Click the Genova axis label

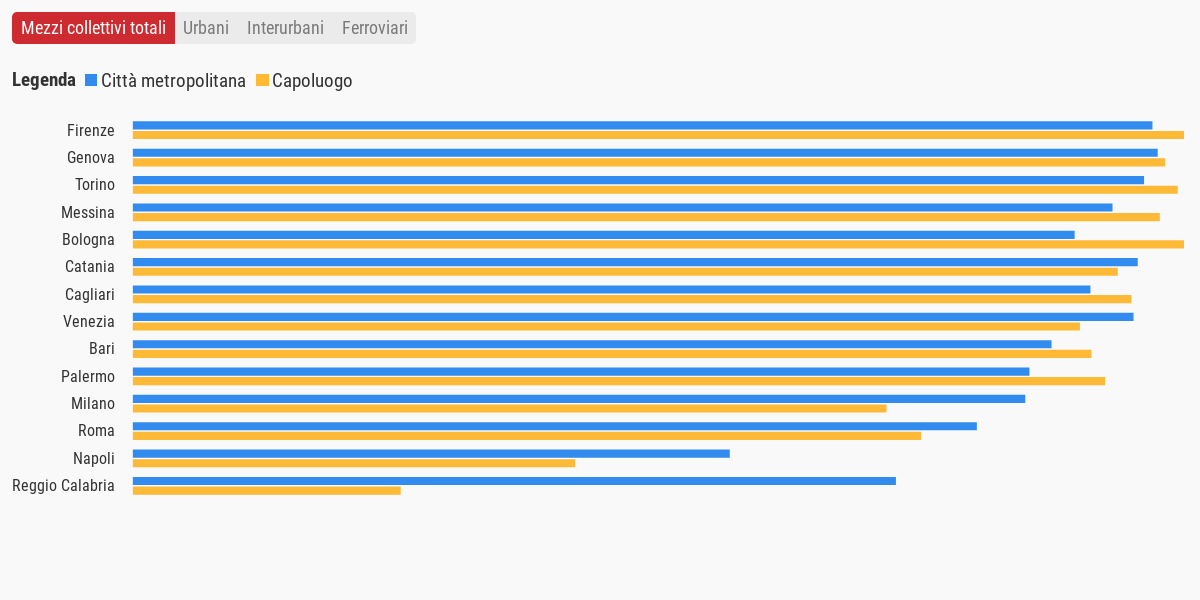91,158
